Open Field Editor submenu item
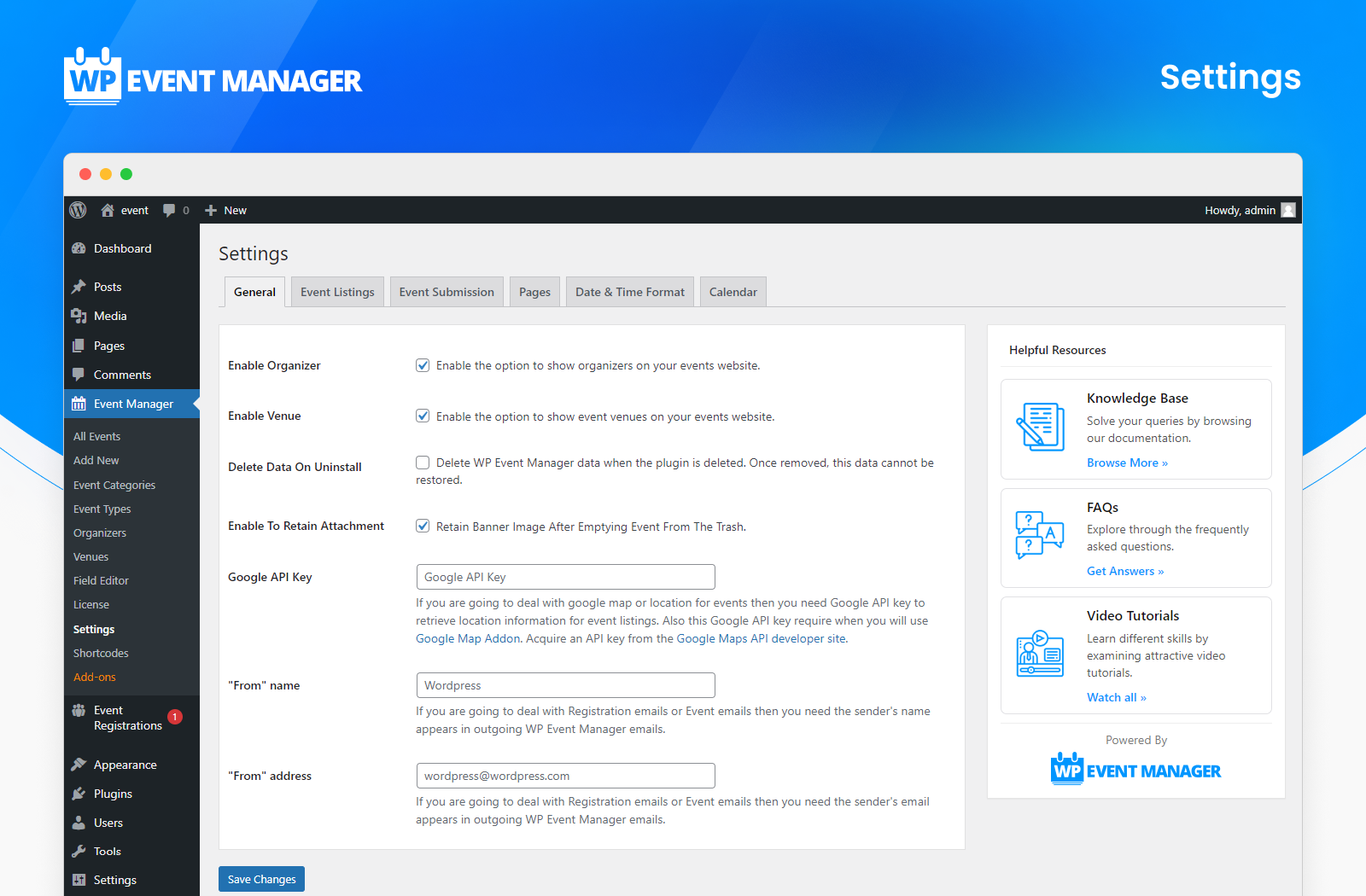Viewport: 1366px width, 896px height. (101, 580)
